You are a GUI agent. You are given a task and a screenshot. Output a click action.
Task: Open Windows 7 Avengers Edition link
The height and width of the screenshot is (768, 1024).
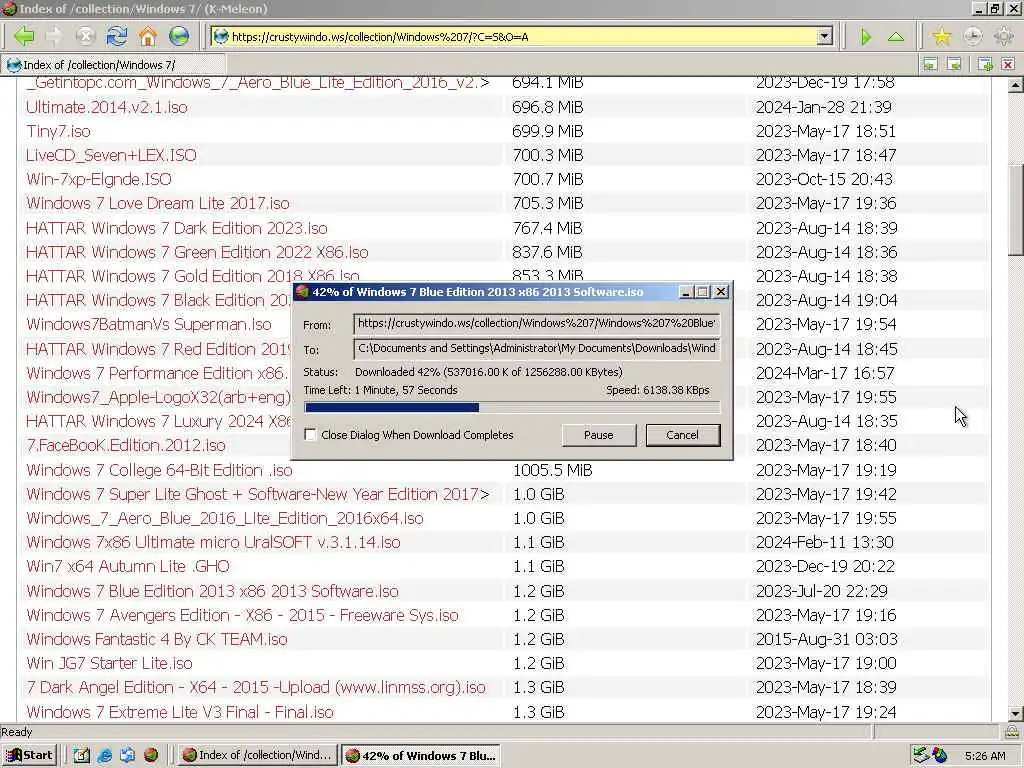pyautogui.click(x=242, y=615)
